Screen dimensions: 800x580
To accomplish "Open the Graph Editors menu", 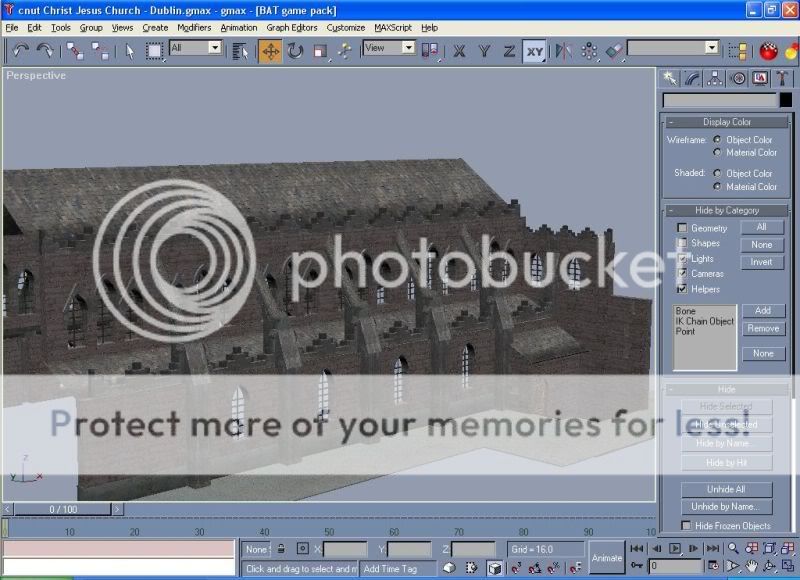I will point(292,28).
